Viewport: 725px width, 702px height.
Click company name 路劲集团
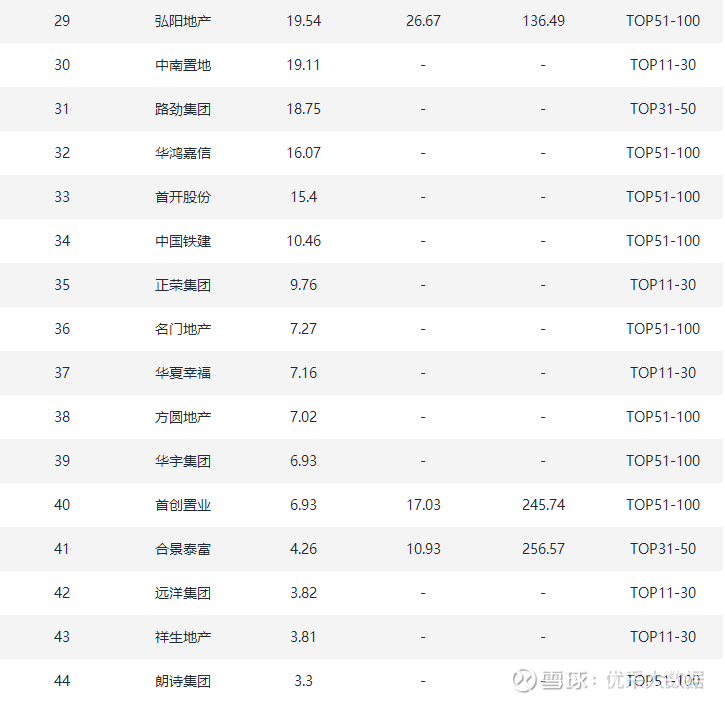tap(183, 109)
